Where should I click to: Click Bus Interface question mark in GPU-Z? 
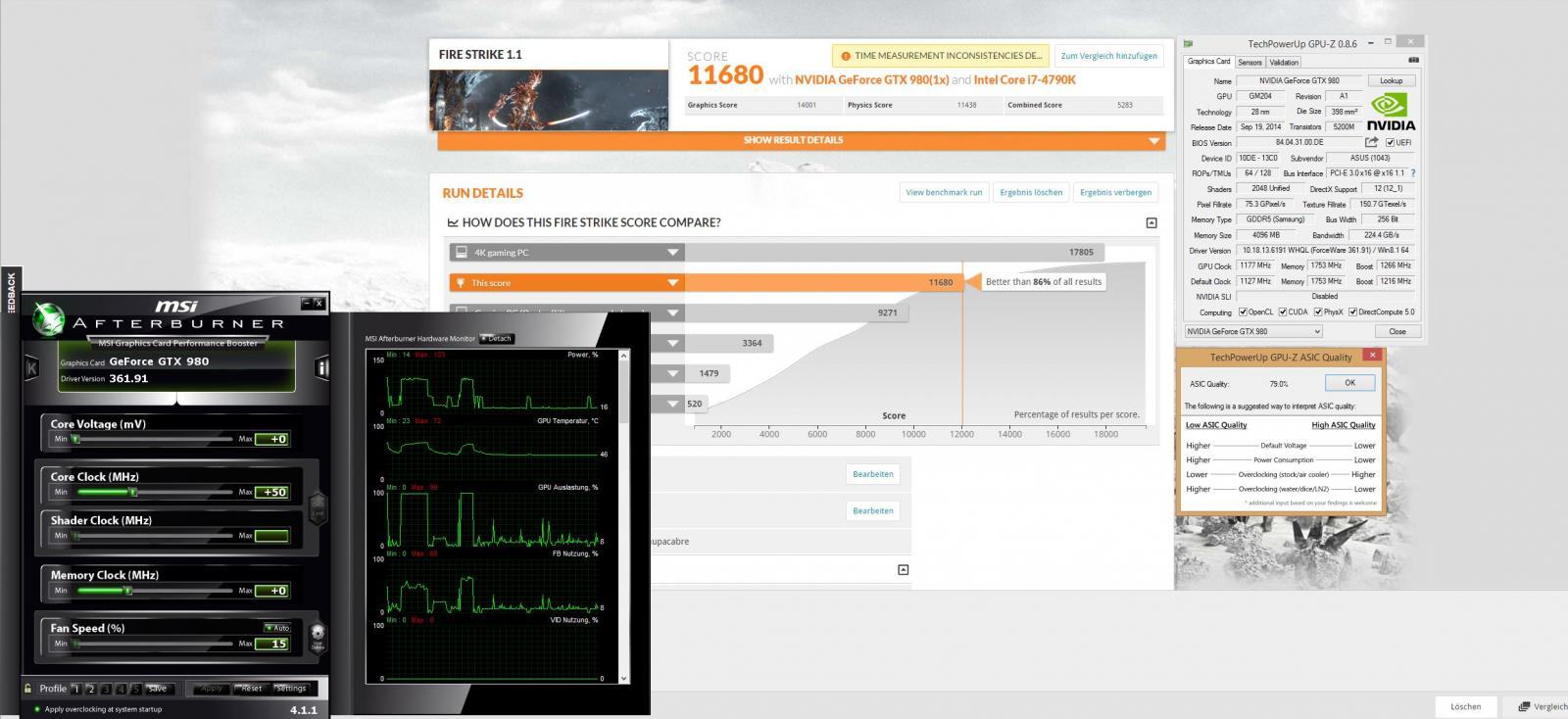click(x=1412, y=173)
